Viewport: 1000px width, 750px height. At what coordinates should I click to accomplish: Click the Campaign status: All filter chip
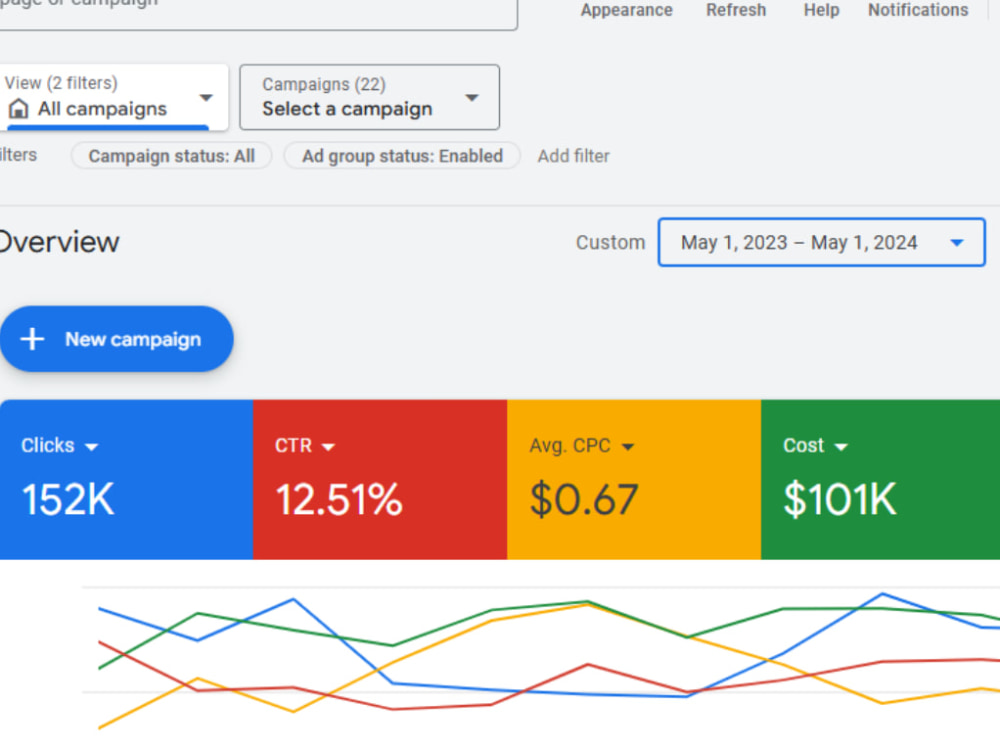tap(172, 156)
